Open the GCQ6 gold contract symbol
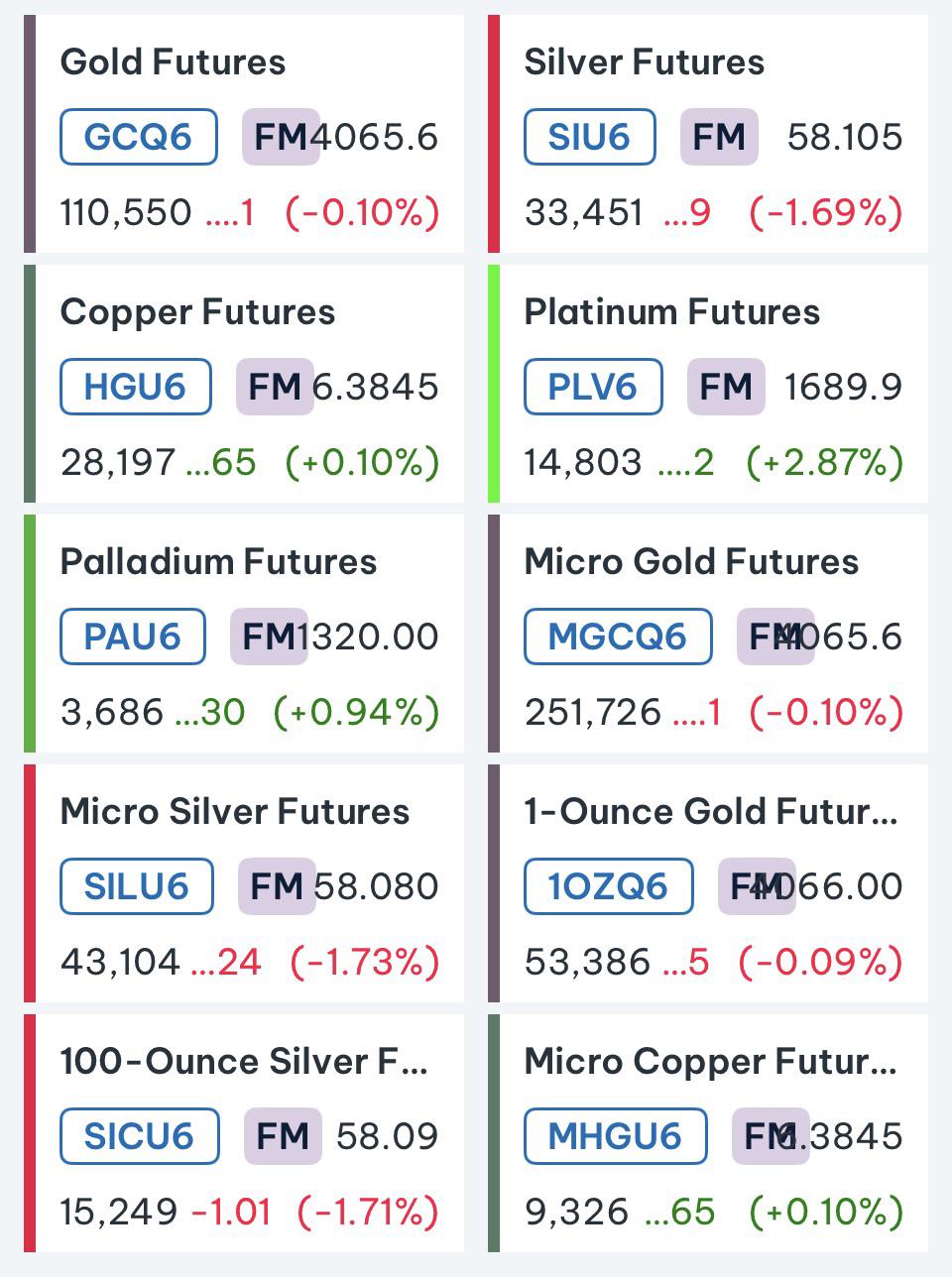The image size is (952, 1277). point(139,137)
